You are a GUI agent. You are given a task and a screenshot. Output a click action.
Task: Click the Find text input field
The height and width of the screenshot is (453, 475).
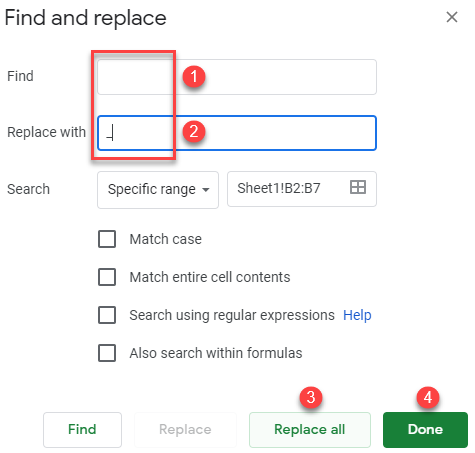tap(237, 77)
